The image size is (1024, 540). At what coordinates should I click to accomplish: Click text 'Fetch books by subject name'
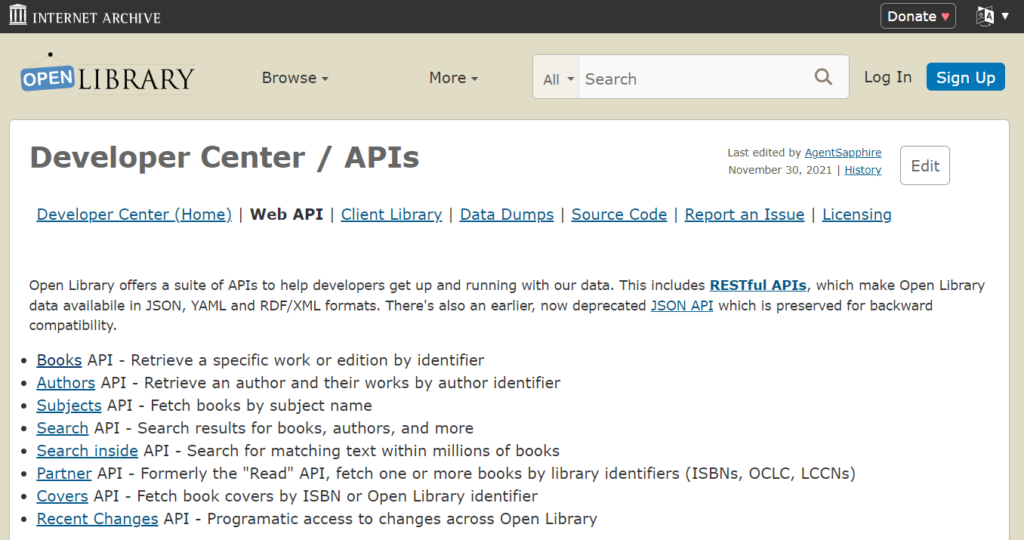261,405
